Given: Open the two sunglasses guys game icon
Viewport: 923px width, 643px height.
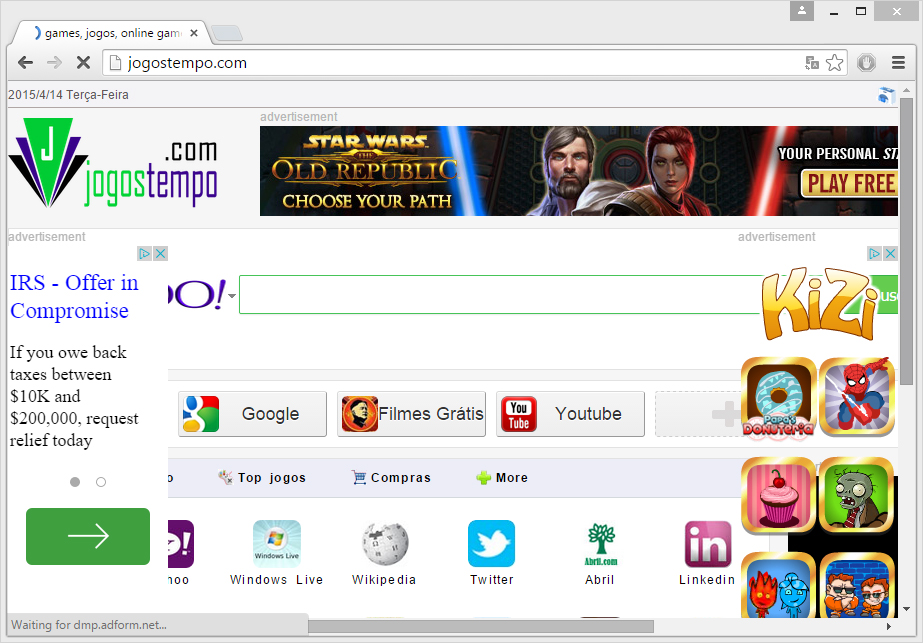Looking at the screenshot, I should pos(857,586).
